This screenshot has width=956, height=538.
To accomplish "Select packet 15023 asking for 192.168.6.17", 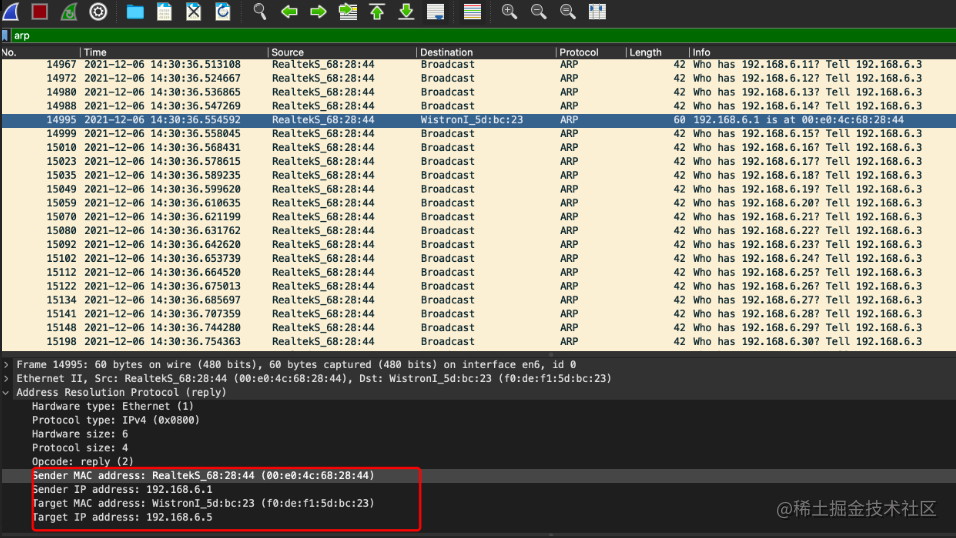I will point(478,162).
